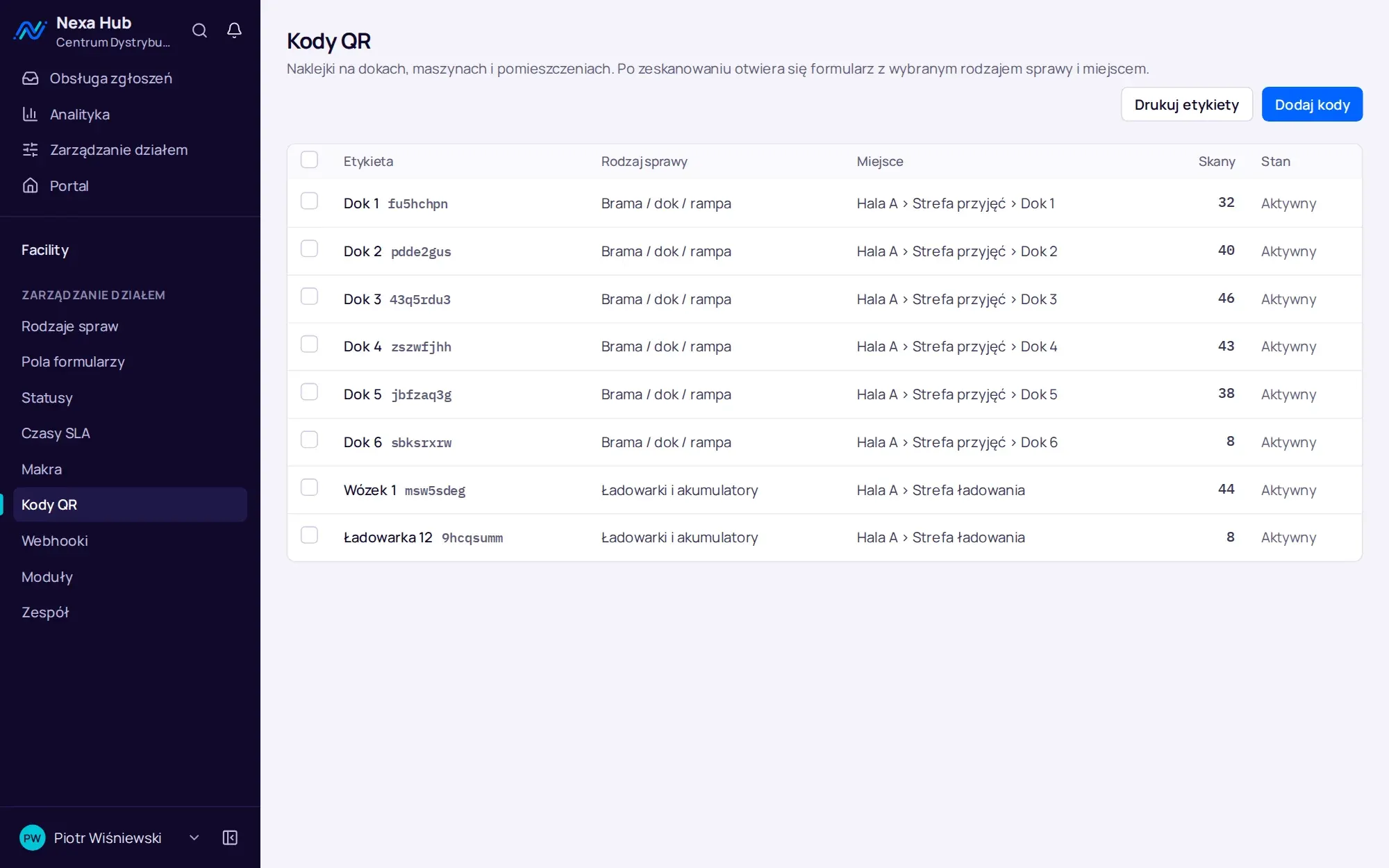Screen dimensions: 1389x868
Task: Click the PW user avatar
Action: coord(32,837)
